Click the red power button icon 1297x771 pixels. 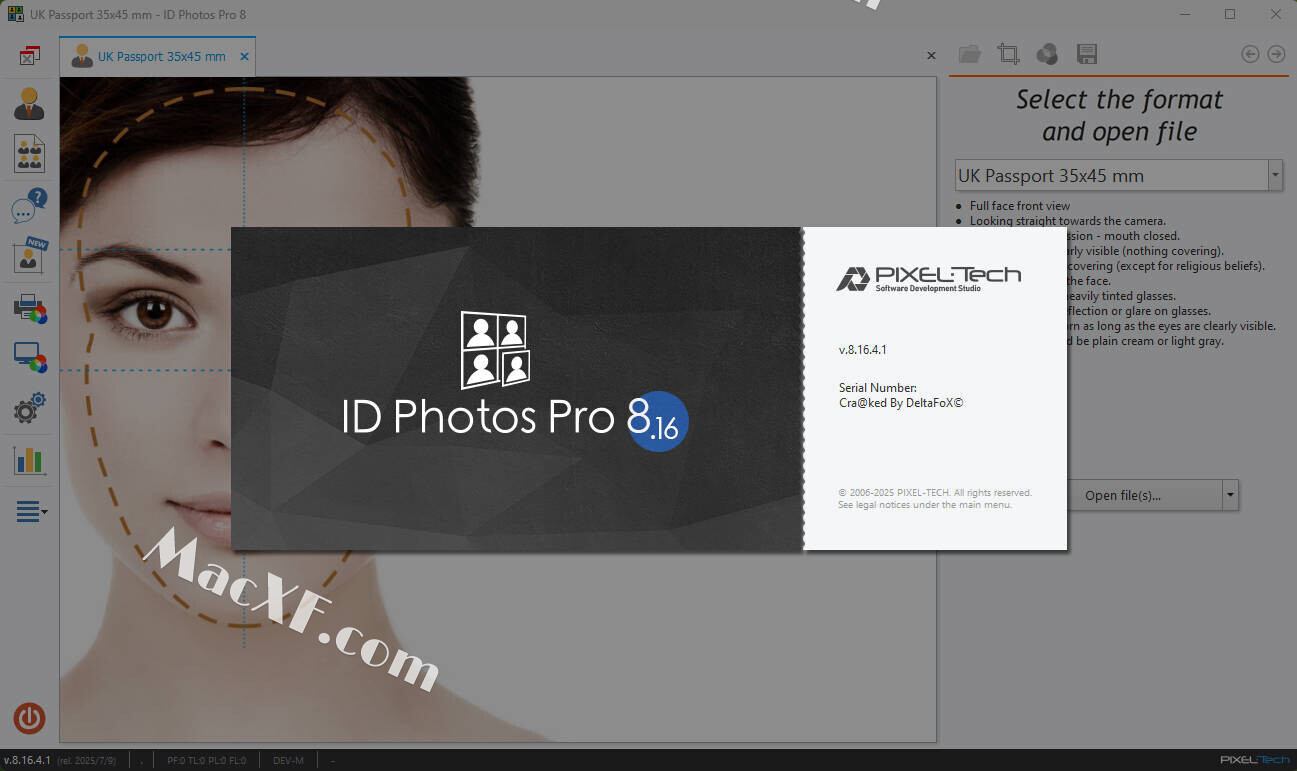[29, 718]
